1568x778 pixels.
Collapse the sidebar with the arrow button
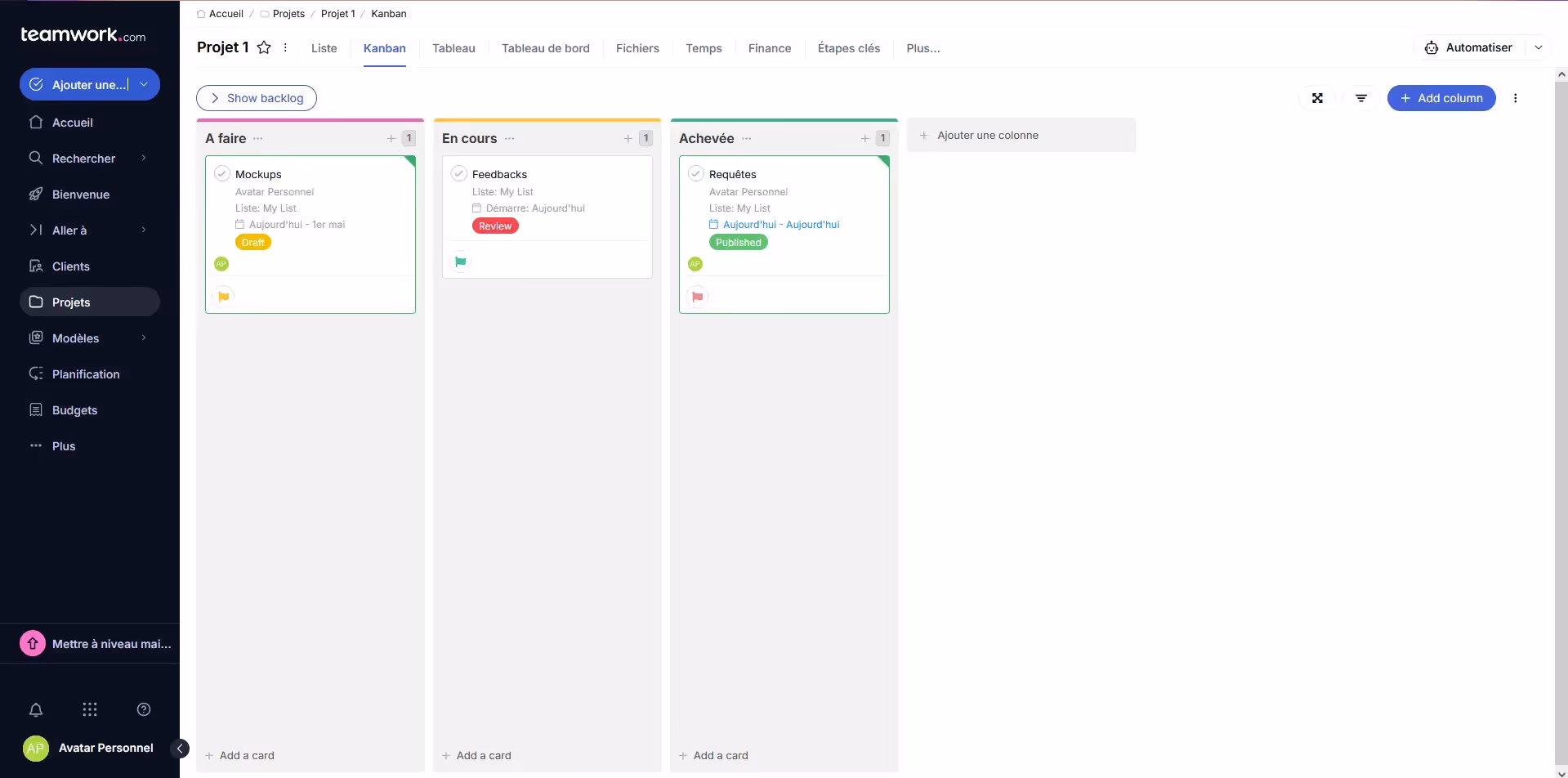coord(180,748)
